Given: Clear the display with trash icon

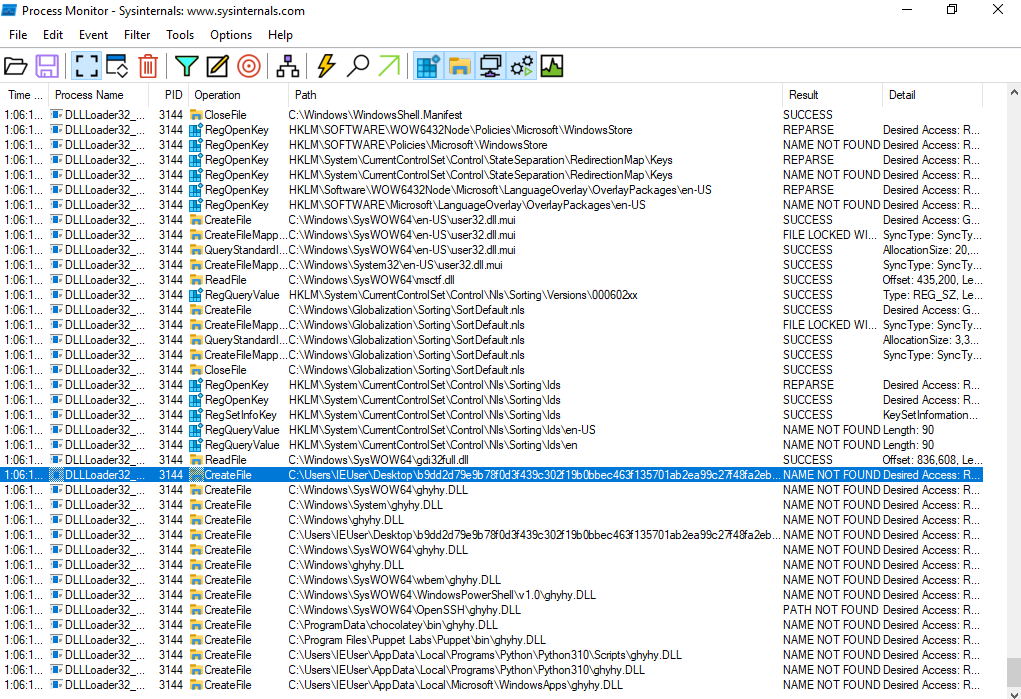Looking at the screenshot, I should click(x=148, y=66).
